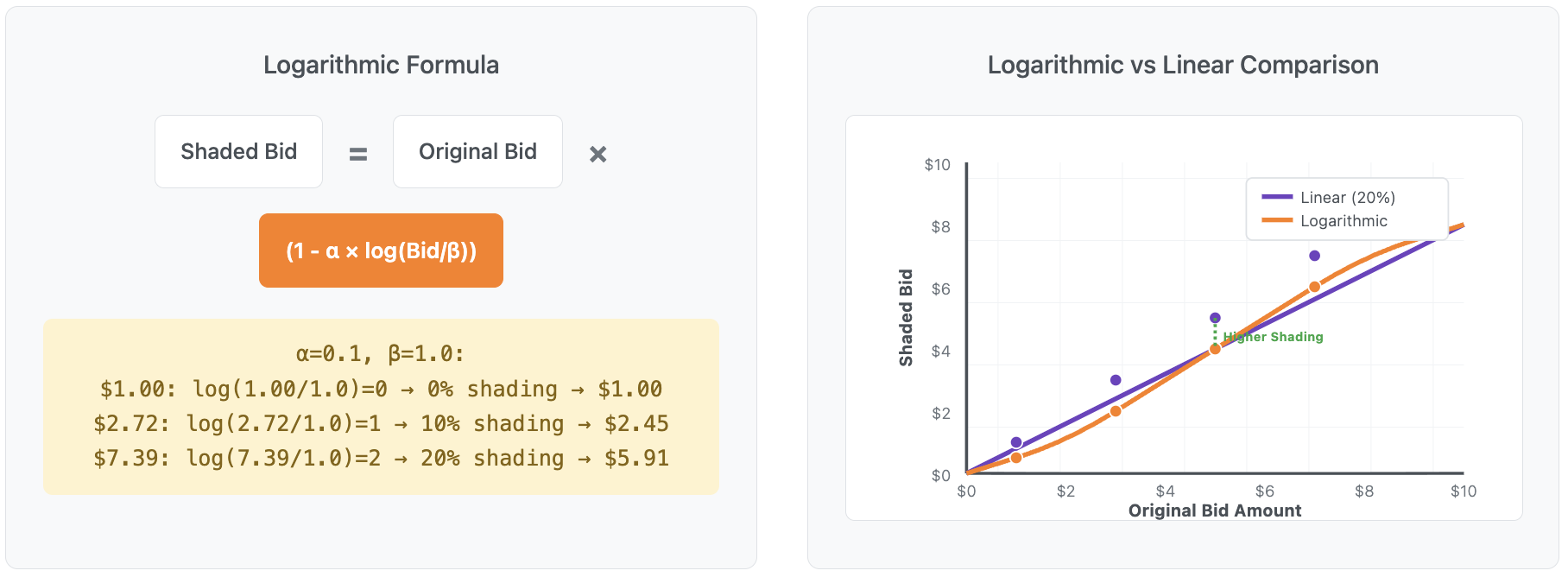Image resolution: width=1568 pixels, height=577 pixels.
Task: Click the Logarithmic vs Linear Comparison title
Action: pos(1183,65)
